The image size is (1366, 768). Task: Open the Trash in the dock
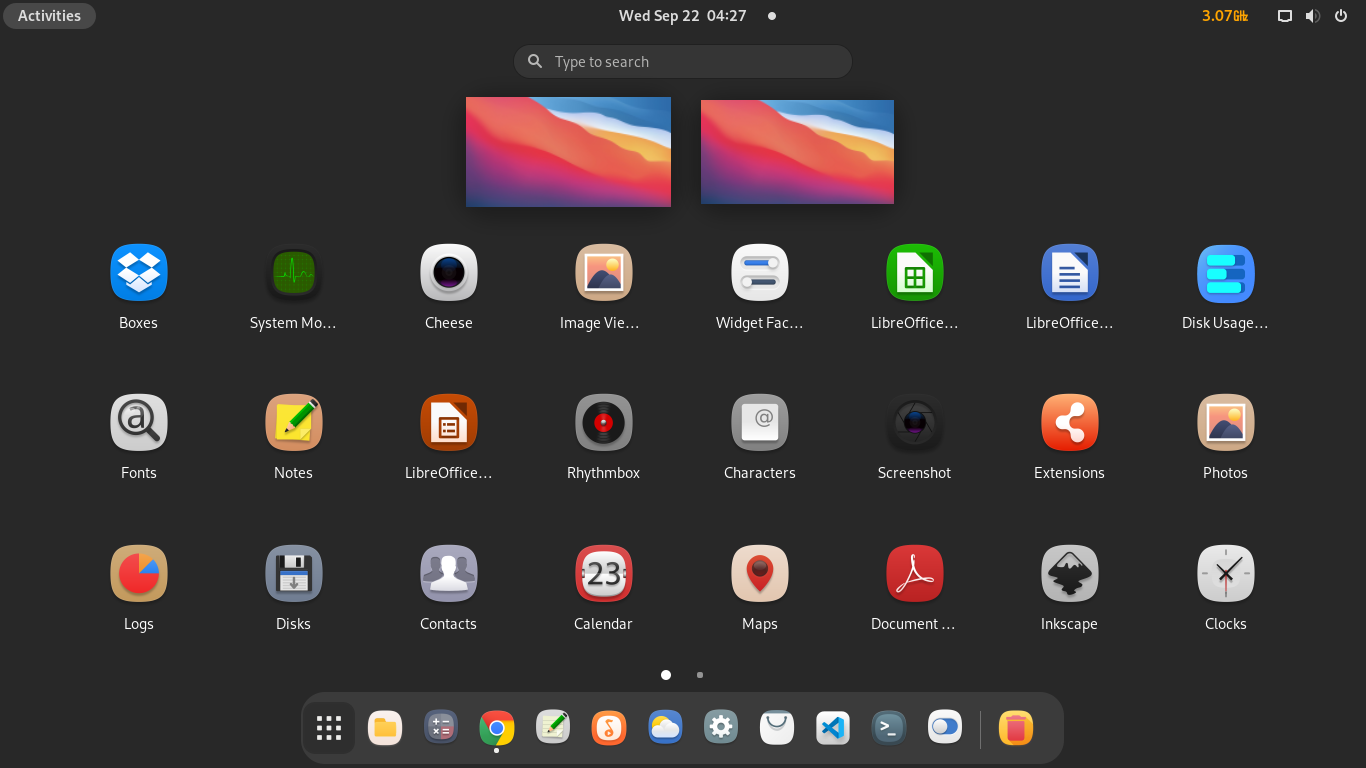pos(1016,728)
